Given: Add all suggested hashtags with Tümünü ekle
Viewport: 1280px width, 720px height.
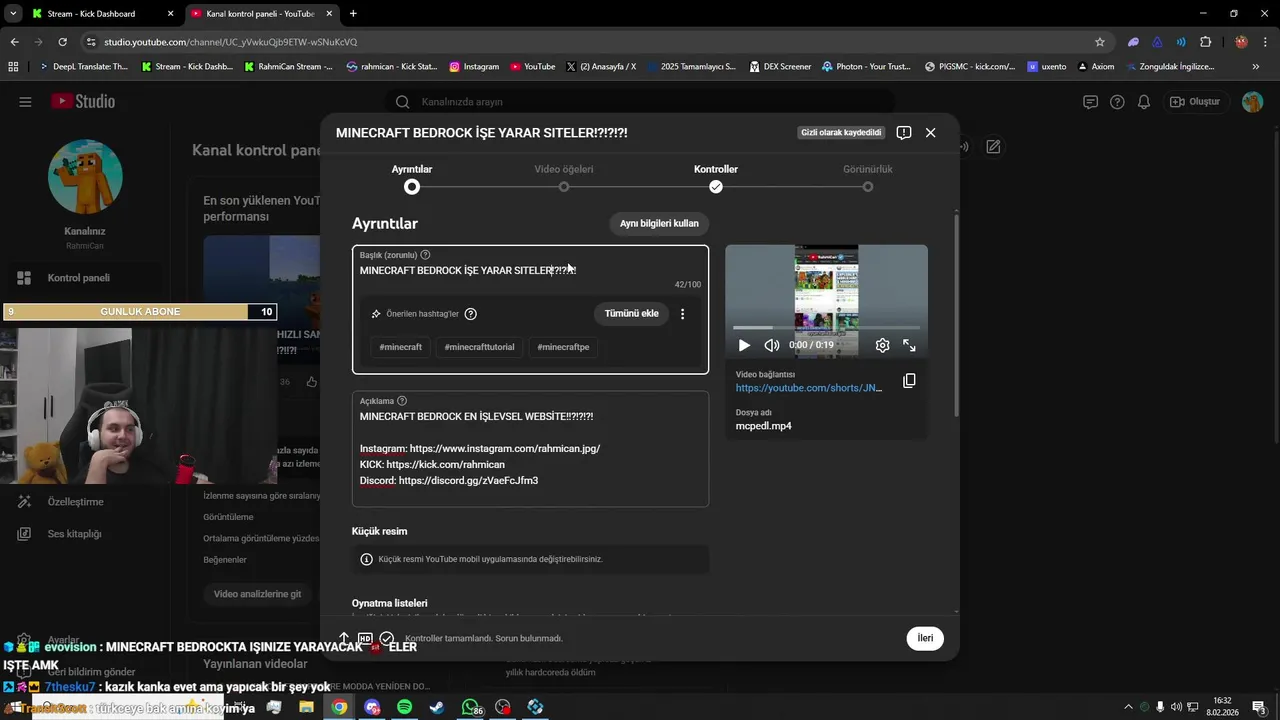Looking at the screenshot, I should pos(632,314).
